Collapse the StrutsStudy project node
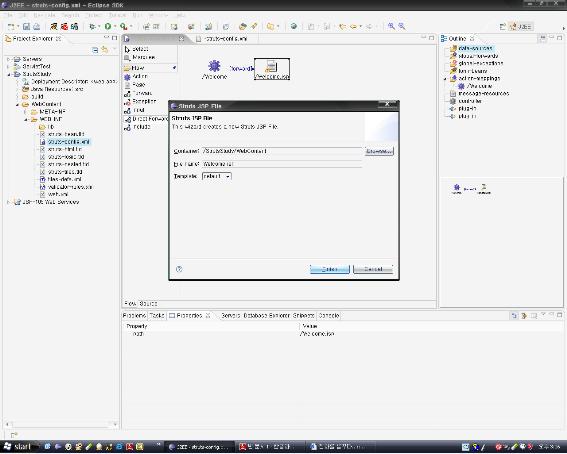567x454 pixels. [x=9, y=74]
